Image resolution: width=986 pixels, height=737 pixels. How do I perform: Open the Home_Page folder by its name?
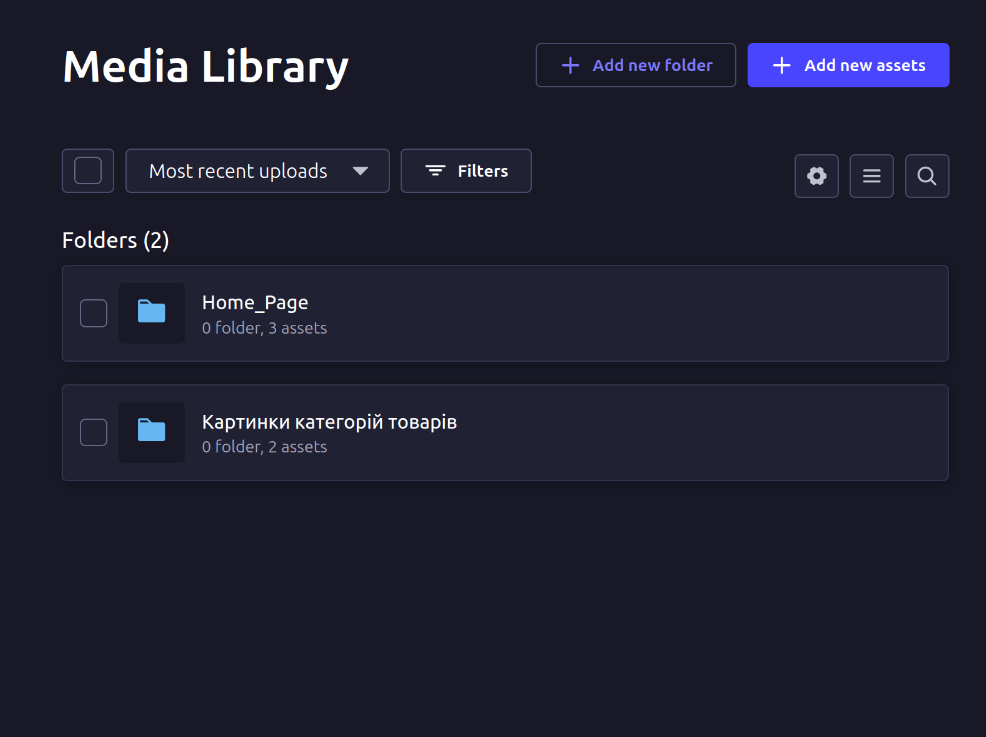click(x=255, y=302)
